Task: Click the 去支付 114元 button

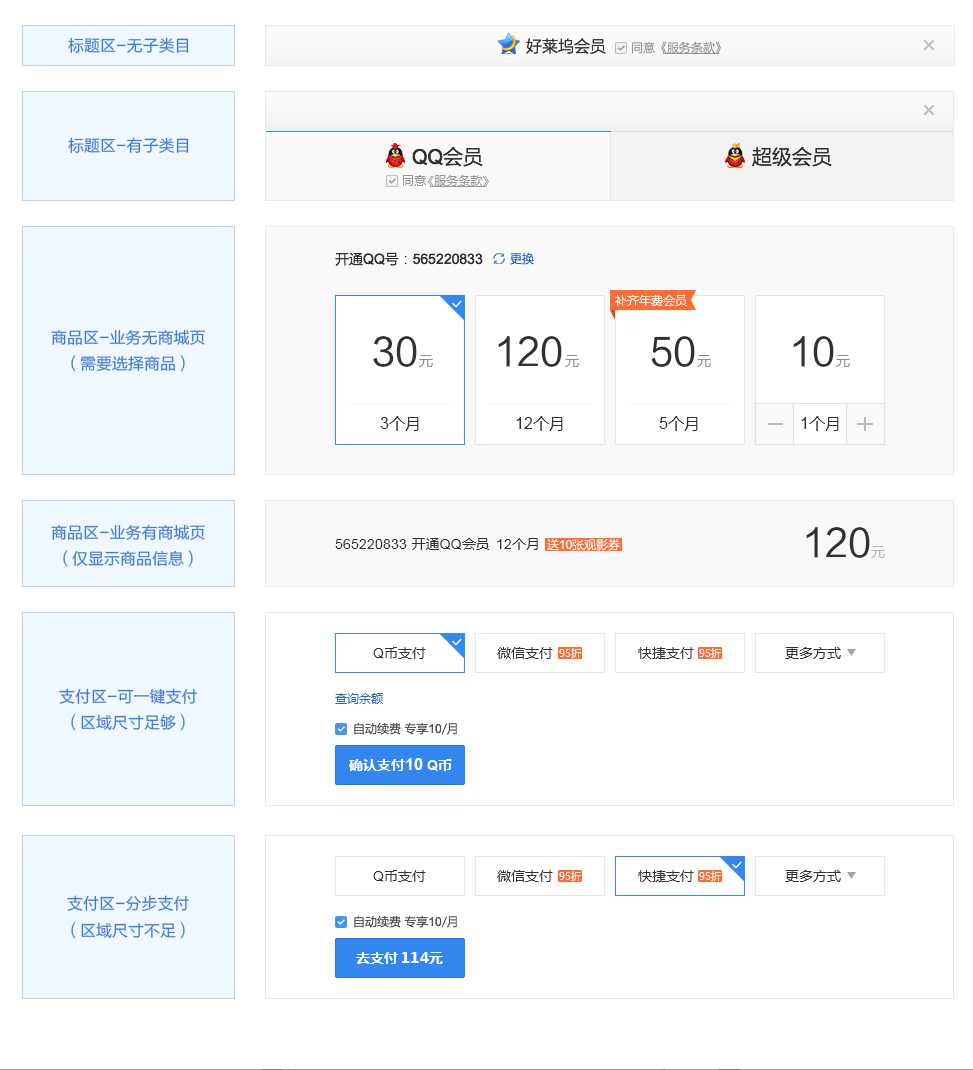Action: [x=400, y=958]
